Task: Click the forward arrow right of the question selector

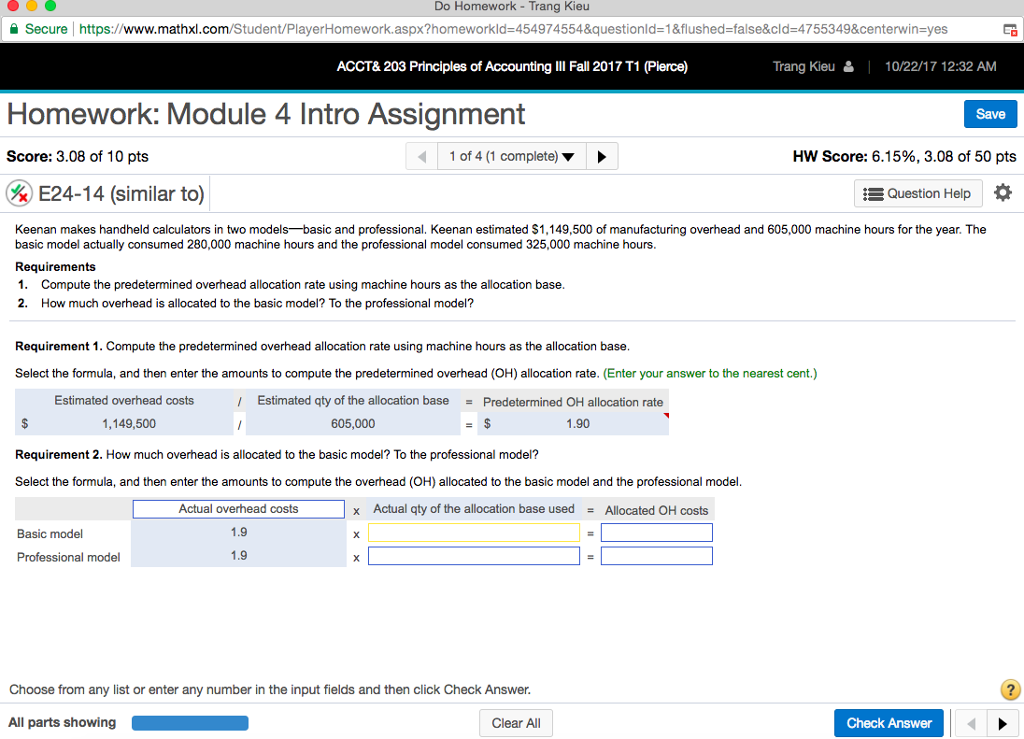Action: coord(601,156)
